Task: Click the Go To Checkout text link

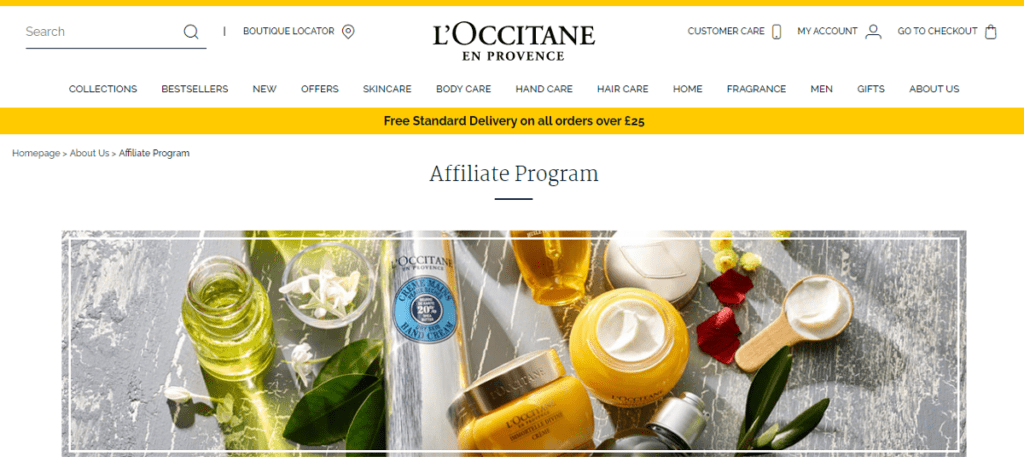Action: click(x=937, y=31)
